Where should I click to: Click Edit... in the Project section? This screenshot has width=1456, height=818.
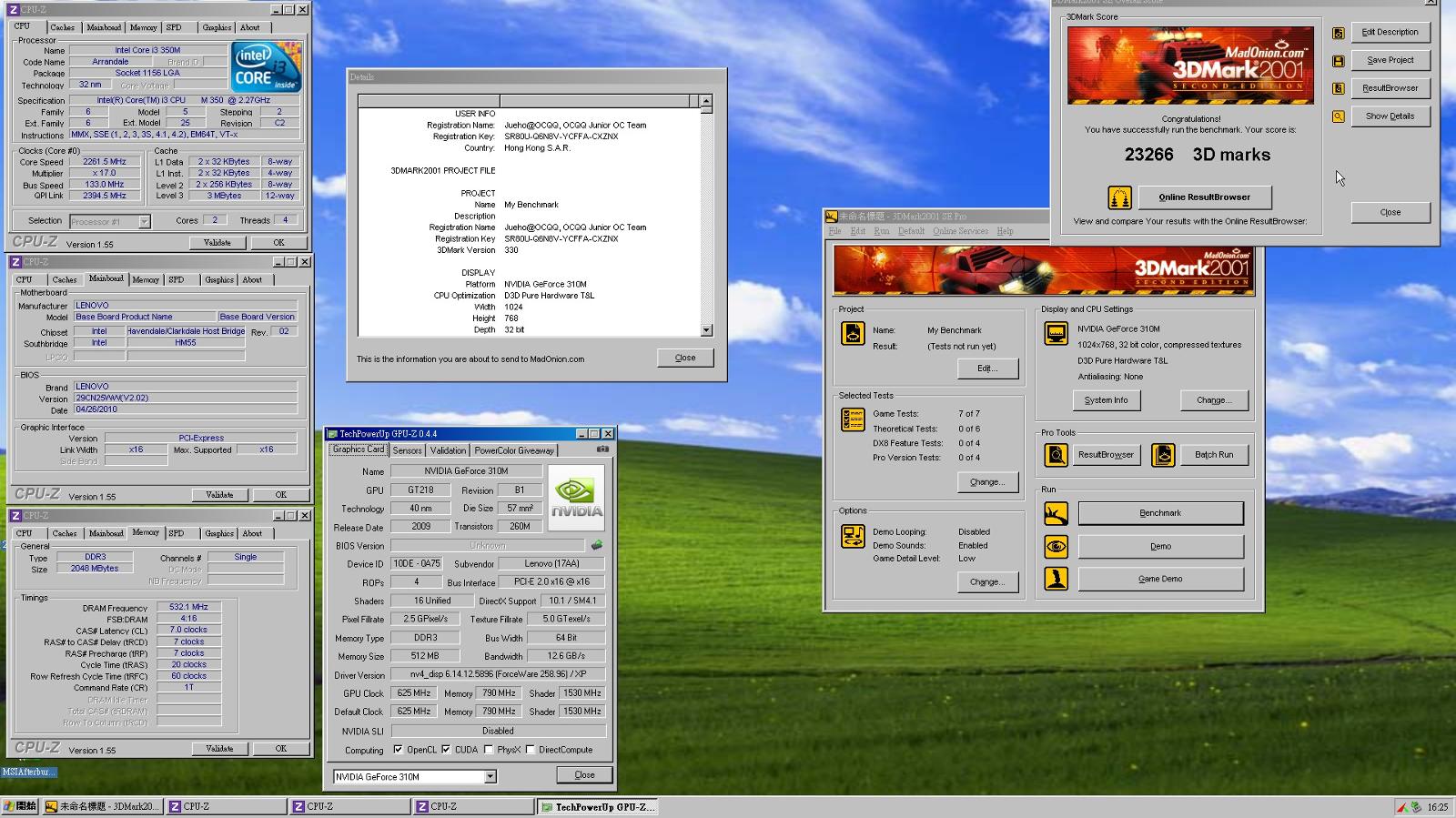click(x=987, y=369)
